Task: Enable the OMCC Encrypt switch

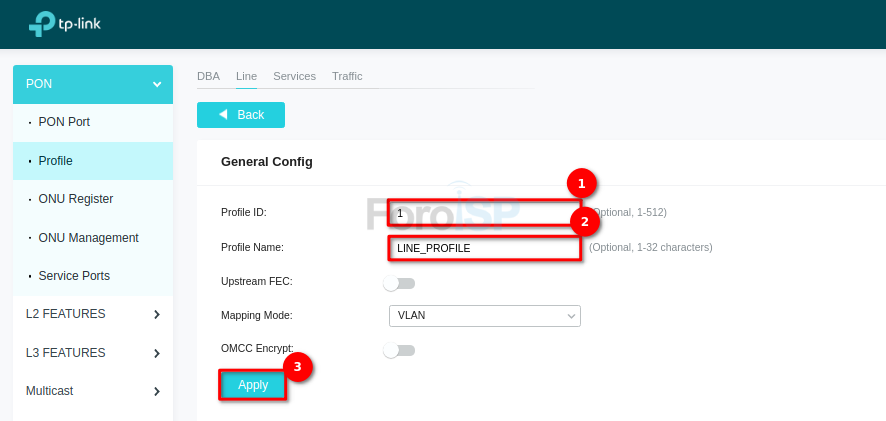Action: click(x=398, y=350)
